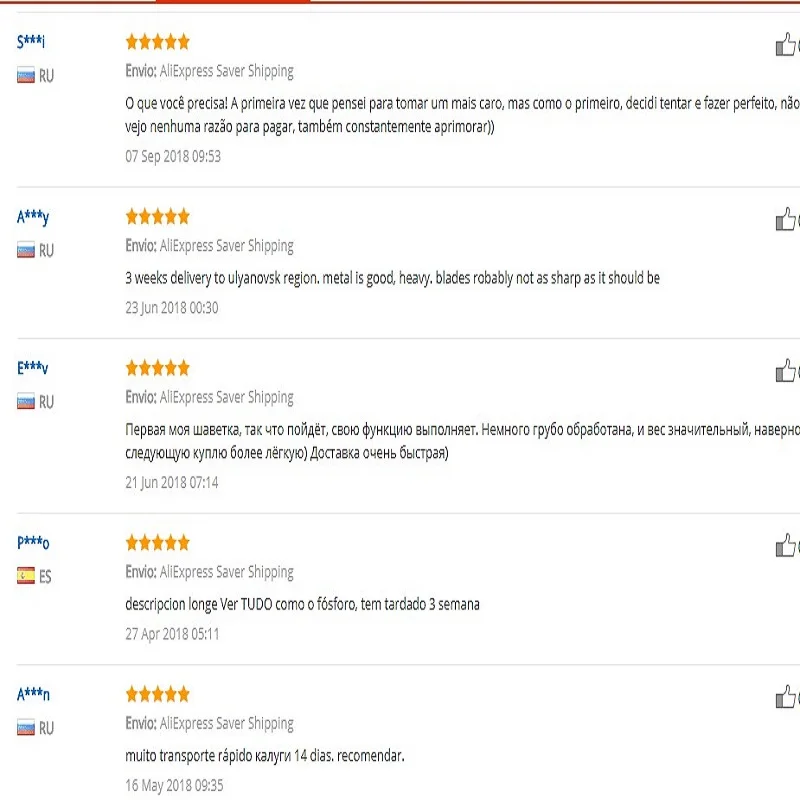
Task: Select reviewer name P***o
Action: click(x=32, y=542)
